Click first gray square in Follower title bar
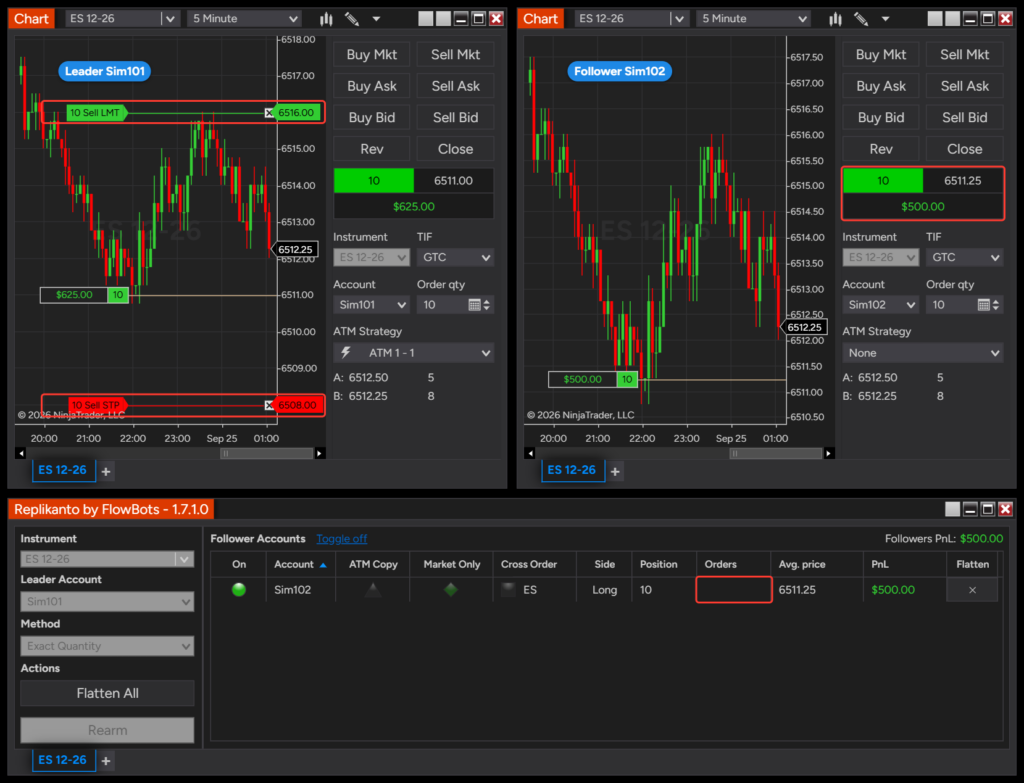This screenshot has height=783, width=1024. click(935, 19)
